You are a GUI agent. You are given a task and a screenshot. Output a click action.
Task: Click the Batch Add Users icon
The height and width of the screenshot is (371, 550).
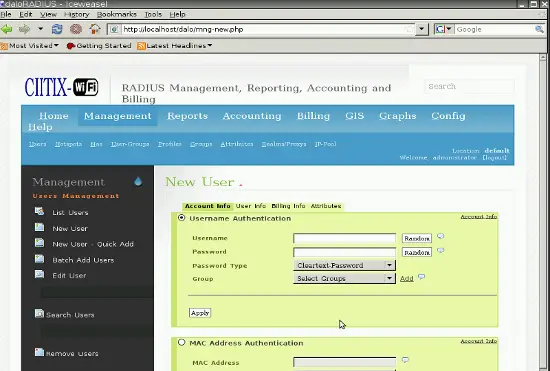point(39,259)
